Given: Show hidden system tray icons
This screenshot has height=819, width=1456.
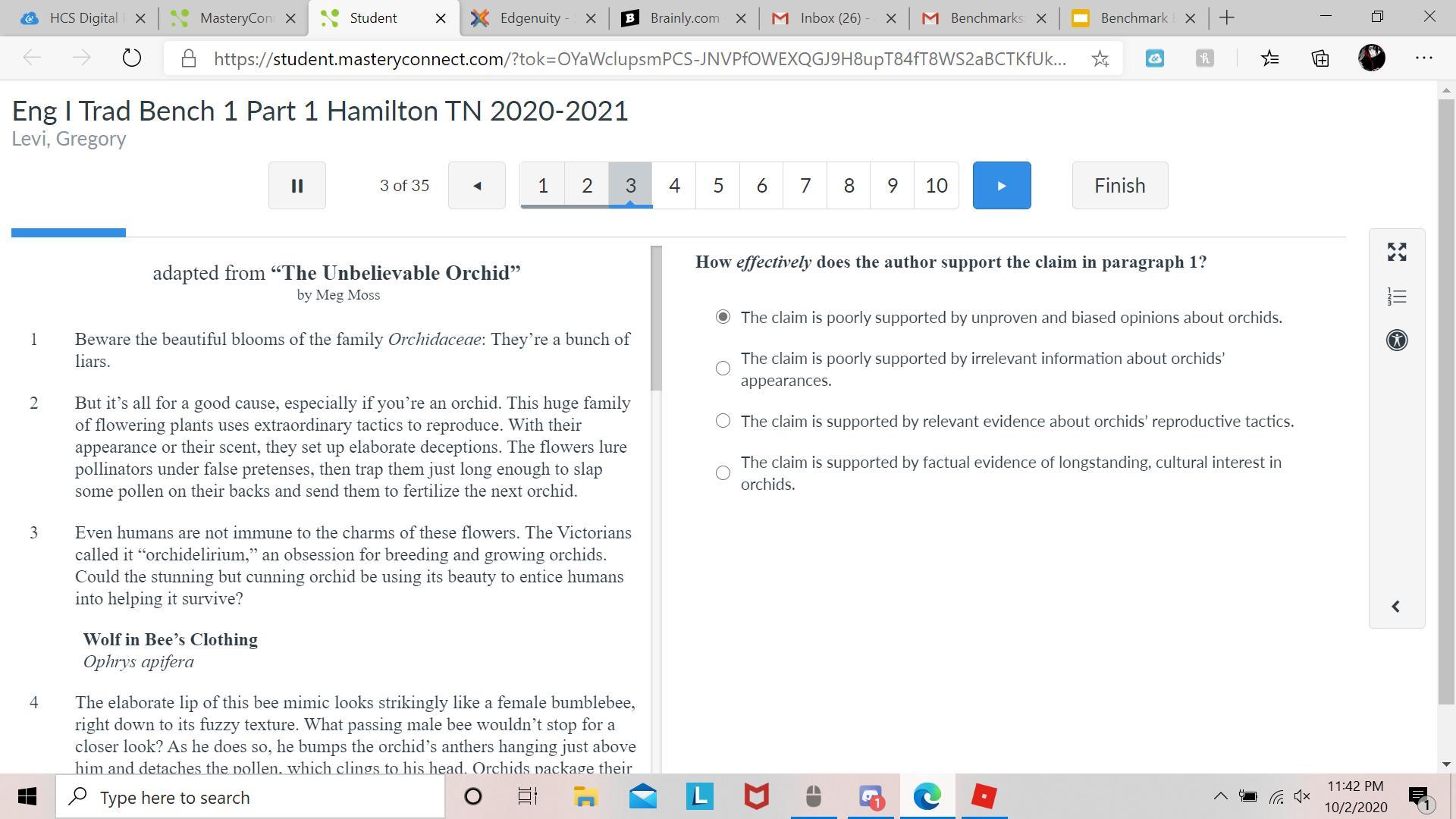Looking at the screenshot, I should 1220,796.
